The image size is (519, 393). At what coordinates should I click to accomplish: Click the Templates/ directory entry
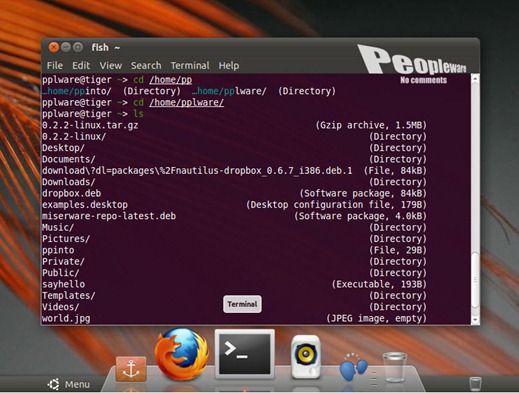69,296
